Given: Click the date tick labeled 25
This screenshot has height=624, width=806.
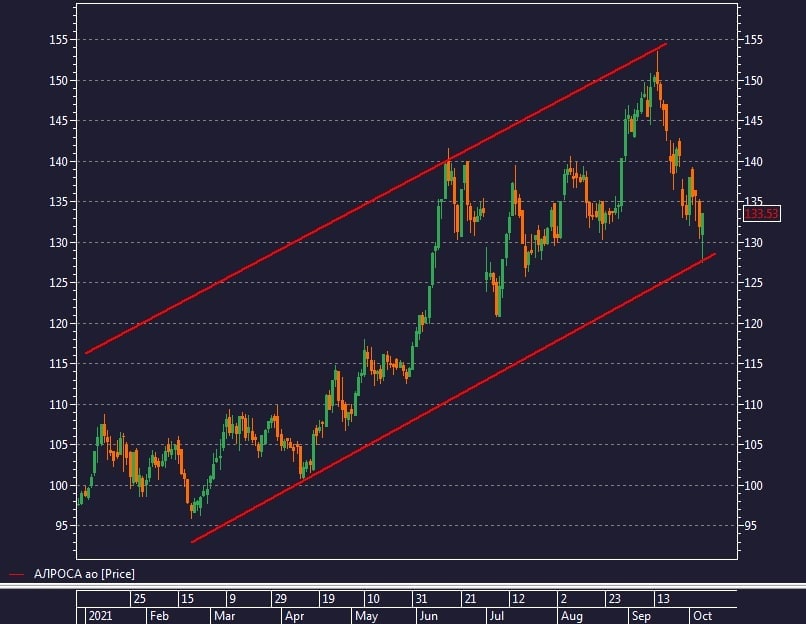Looking at the screenshot, I should tap(139, 599).
